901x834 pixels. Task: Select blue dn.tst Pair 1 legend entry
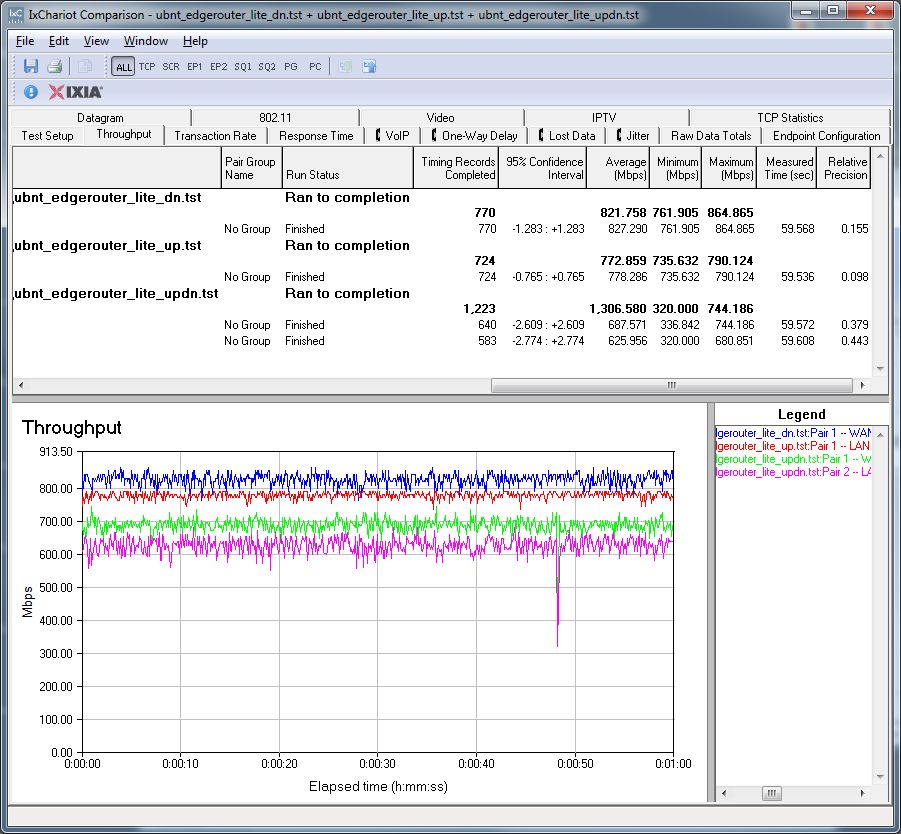tap(793, 433)
